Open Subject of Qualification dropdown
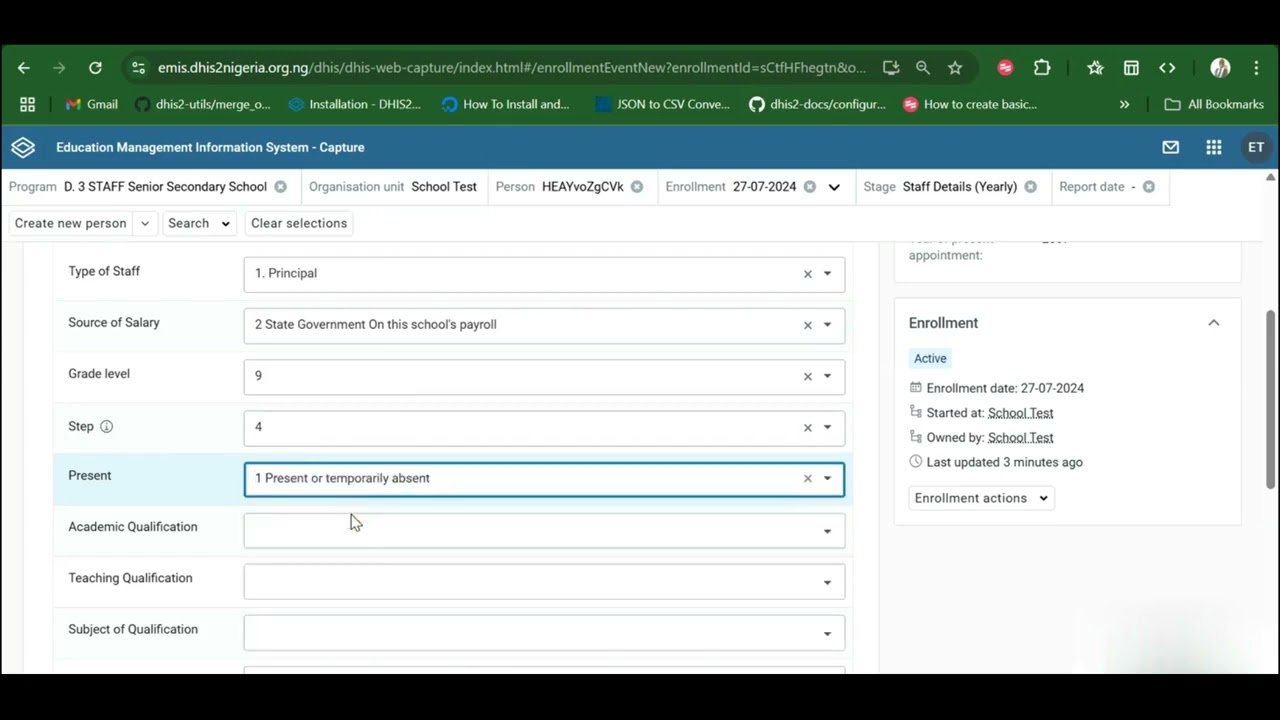 [544, 633]
